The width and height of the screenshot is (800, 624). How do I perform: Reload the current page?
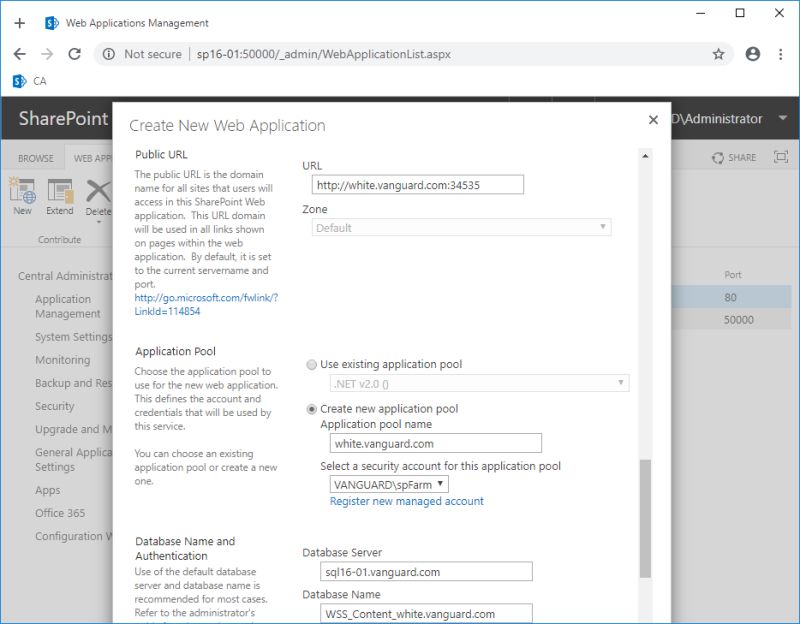tap(74, 54)
